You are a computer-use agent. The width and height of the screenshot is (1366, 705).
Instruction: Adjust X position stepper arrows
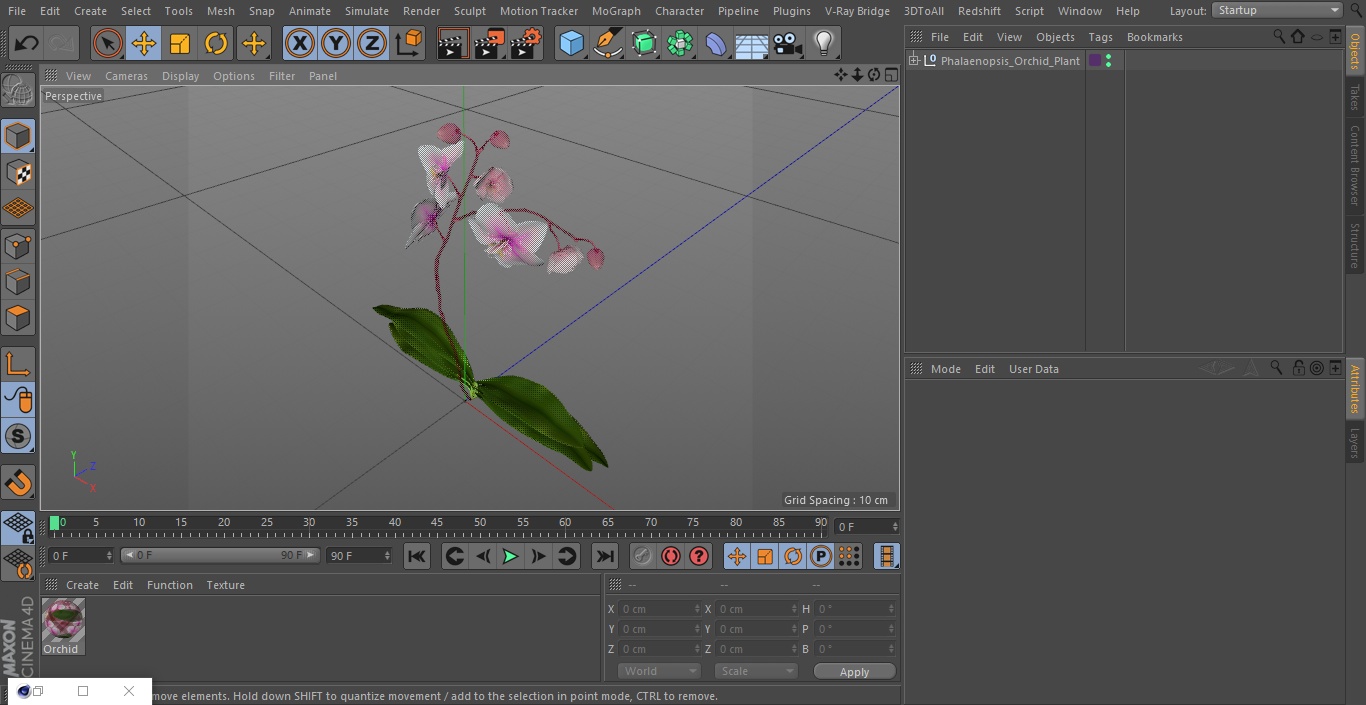pos(697,609)
